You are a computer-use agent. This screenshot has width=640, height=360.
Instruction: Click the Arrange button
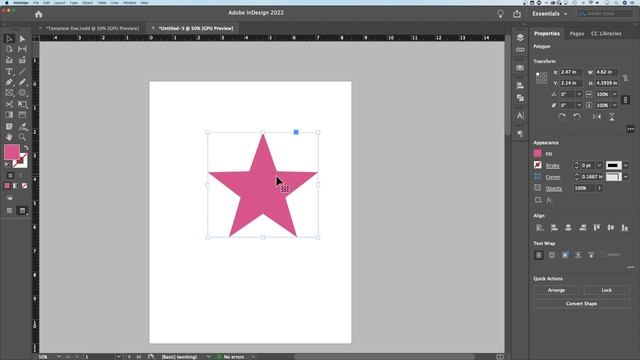tap(556, 290)
